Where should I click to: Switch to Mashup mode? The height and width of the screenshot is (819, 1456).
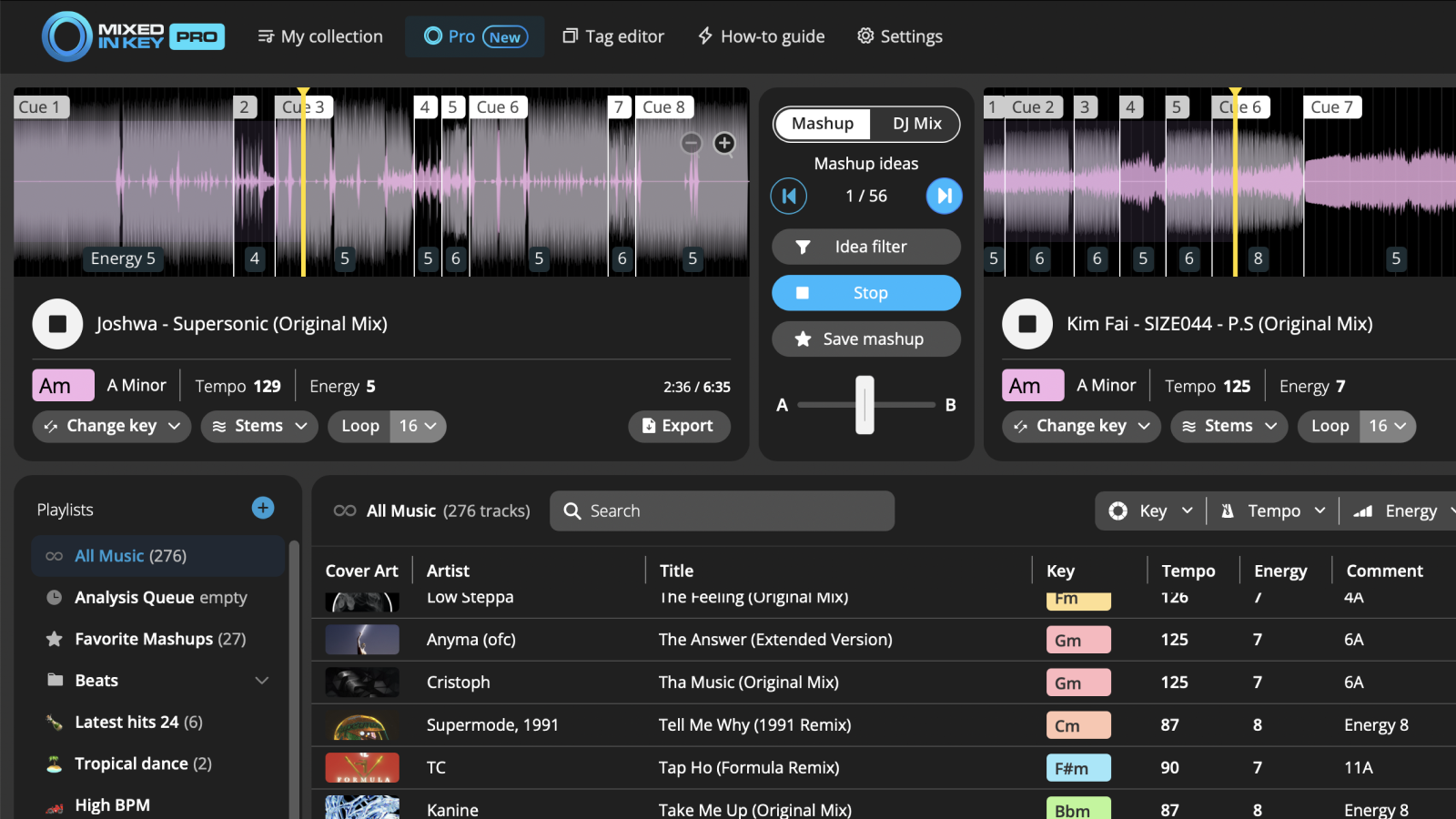[x=823, y=124]
